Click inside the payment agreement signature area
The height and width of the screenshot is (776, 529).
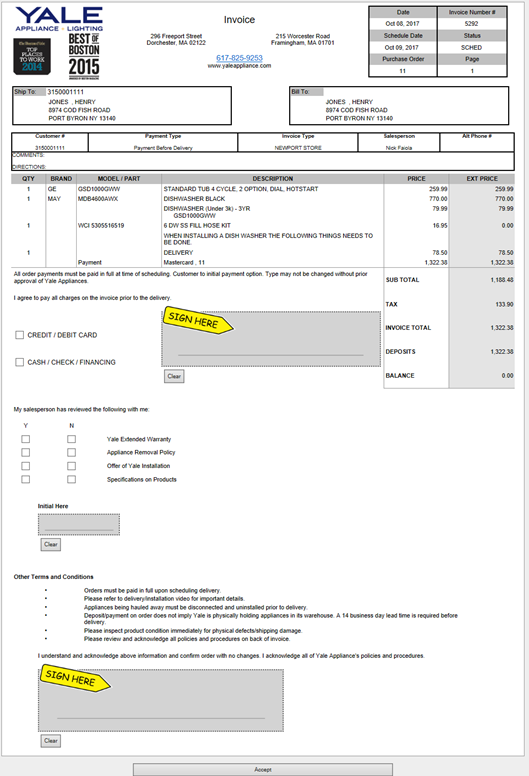click(271, 339)
